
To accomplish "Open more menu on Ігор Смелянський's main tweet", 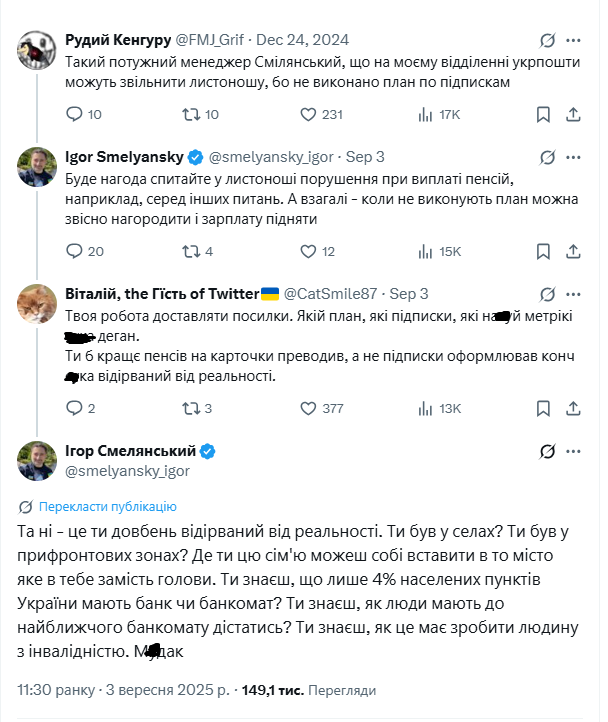I will click(572, 452).
